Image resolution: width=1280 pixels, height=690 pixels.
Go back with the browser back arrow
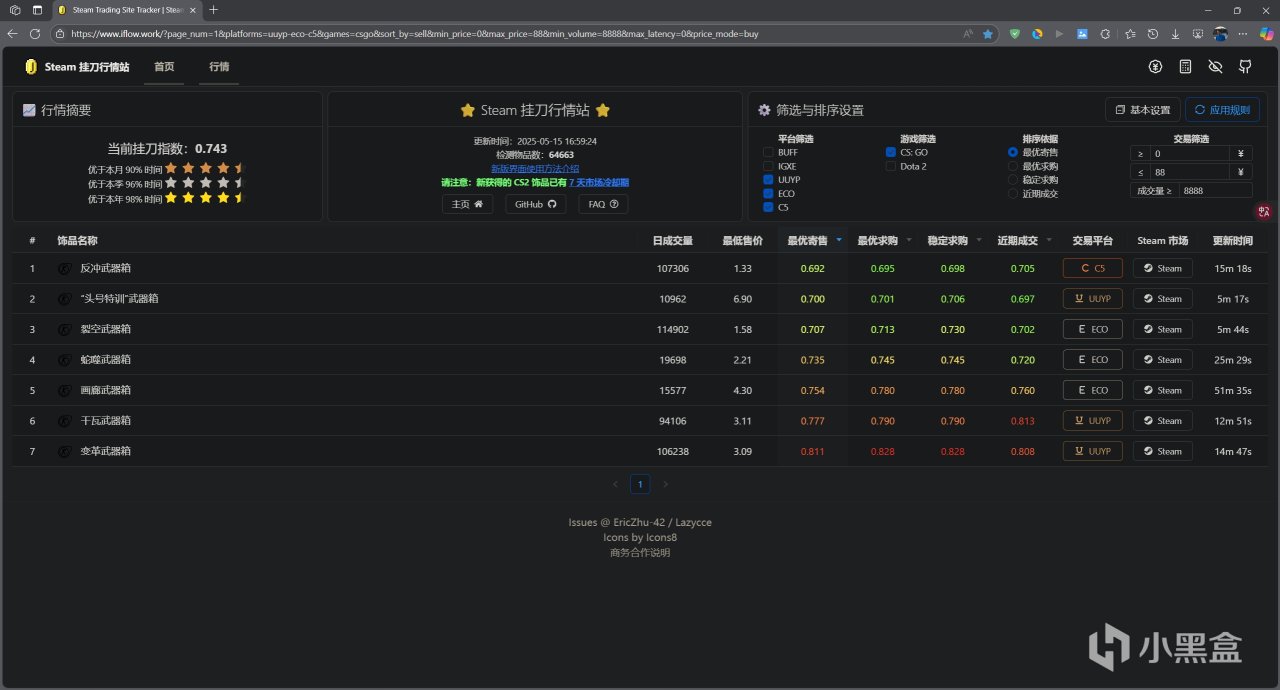point(12,33)
